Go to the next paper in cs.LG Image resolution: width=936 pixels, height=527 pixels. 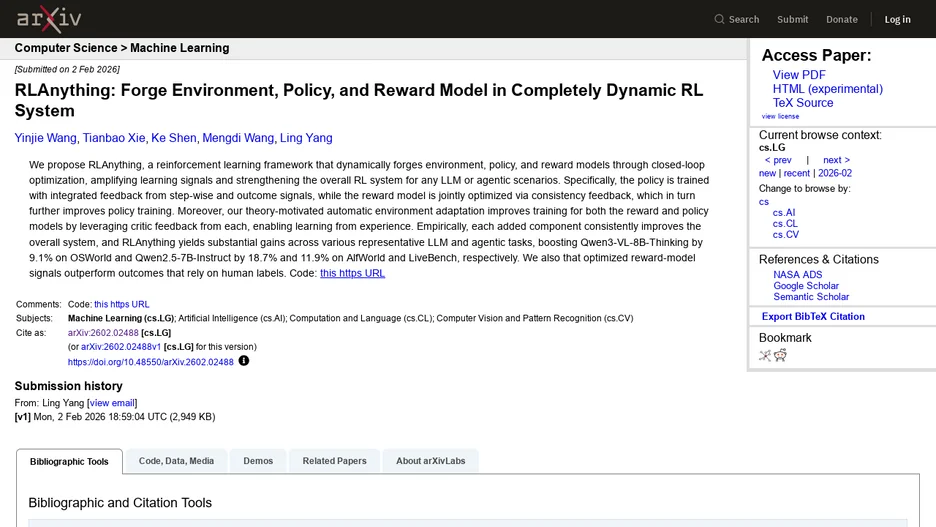point(836,160)
